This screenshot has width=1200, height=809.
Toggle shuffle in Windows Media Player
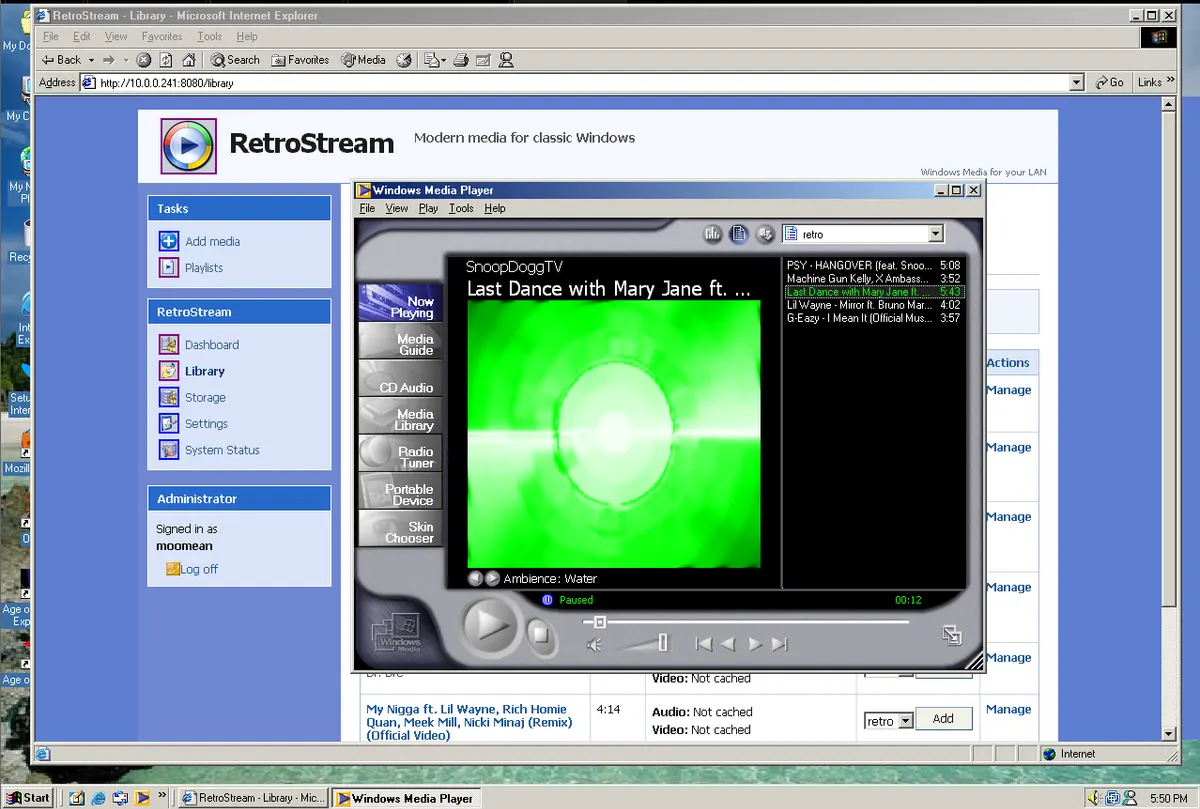coord(766,234)
